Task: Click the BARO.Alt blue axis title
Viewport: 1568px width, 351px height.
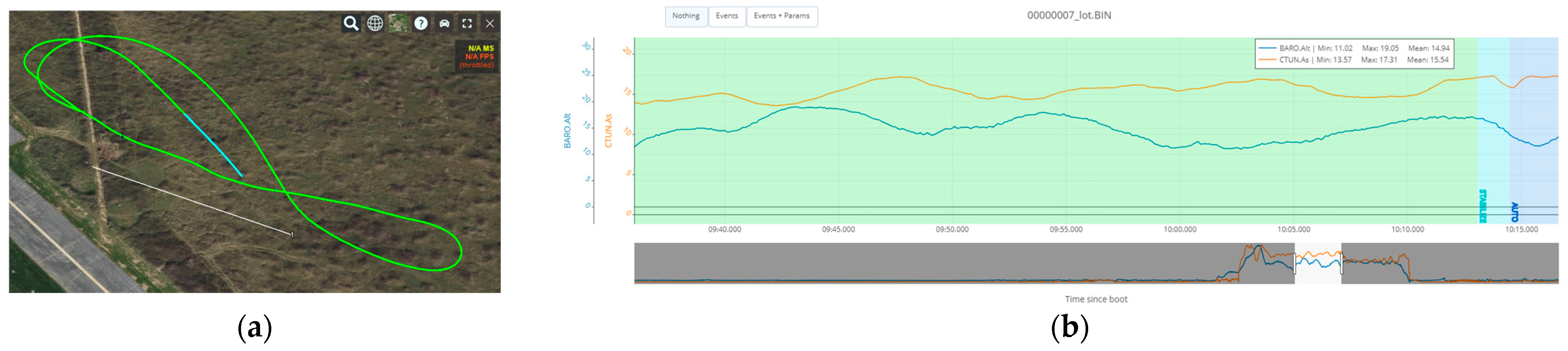Action: tap(567, 130)
